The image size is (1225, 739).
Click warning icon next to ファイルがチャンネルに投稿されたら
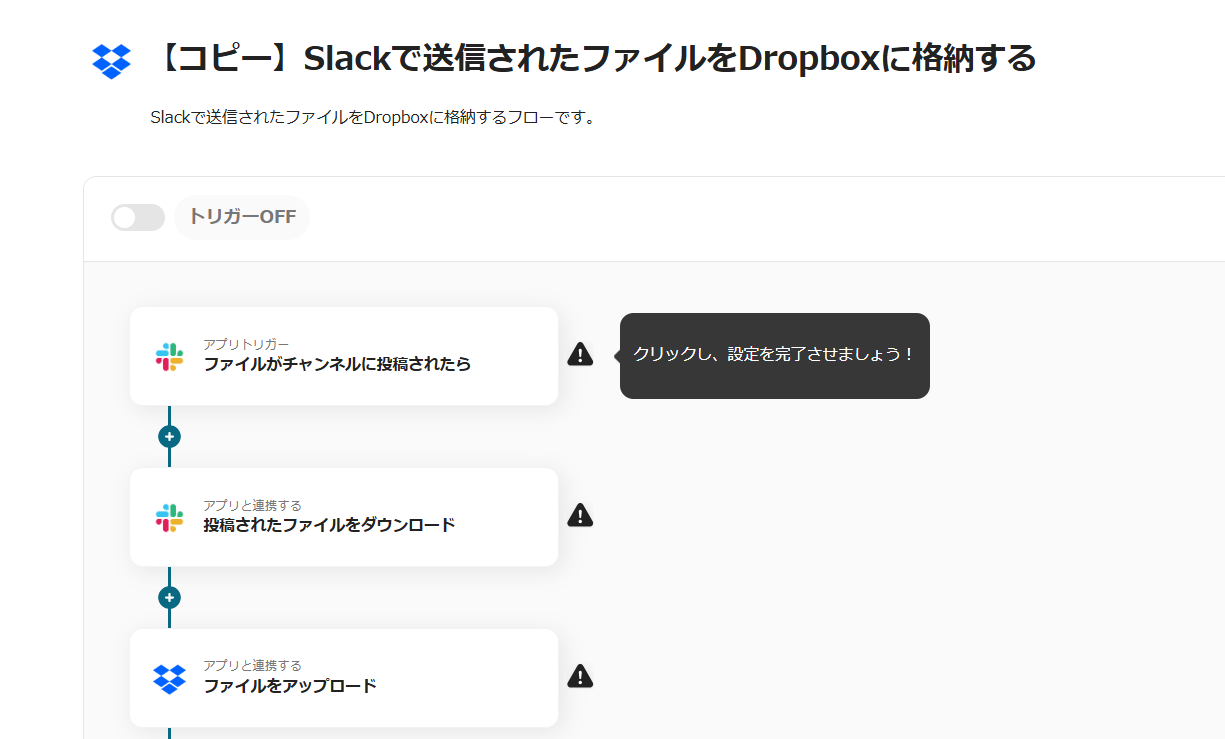580,354
